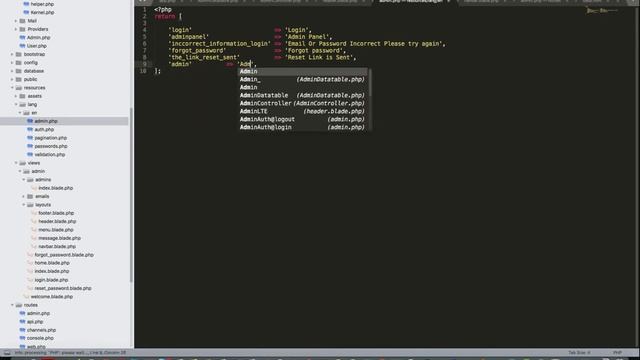
Task: Choose AdminController from the autocomplete list
Action: (x=303, y=103)
